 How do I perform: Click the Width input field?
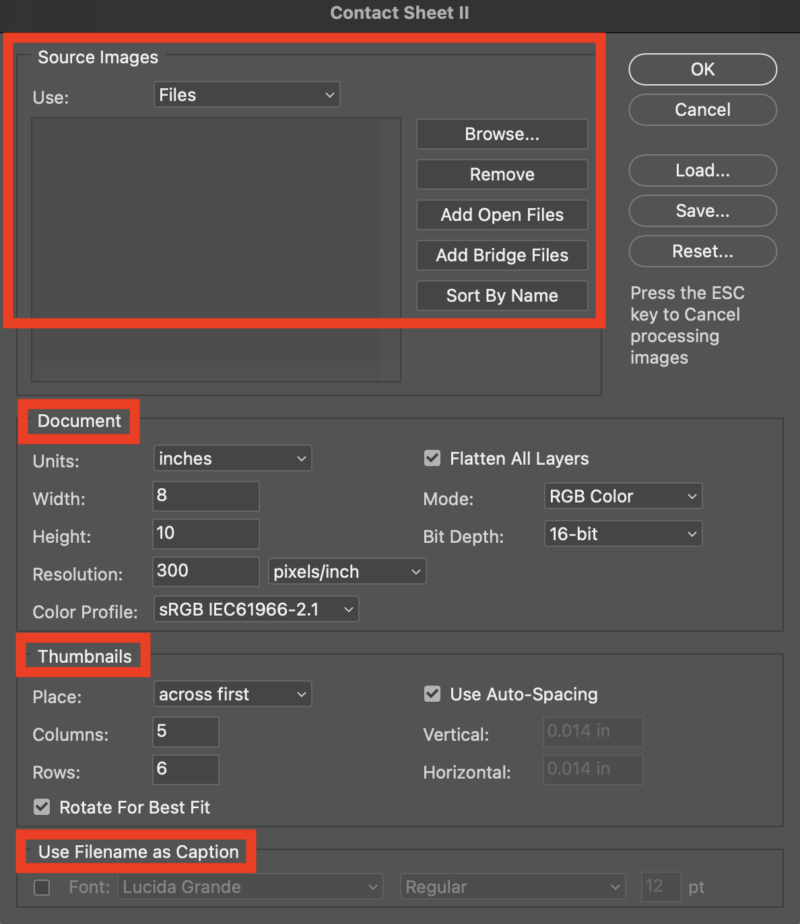point(206,497)
